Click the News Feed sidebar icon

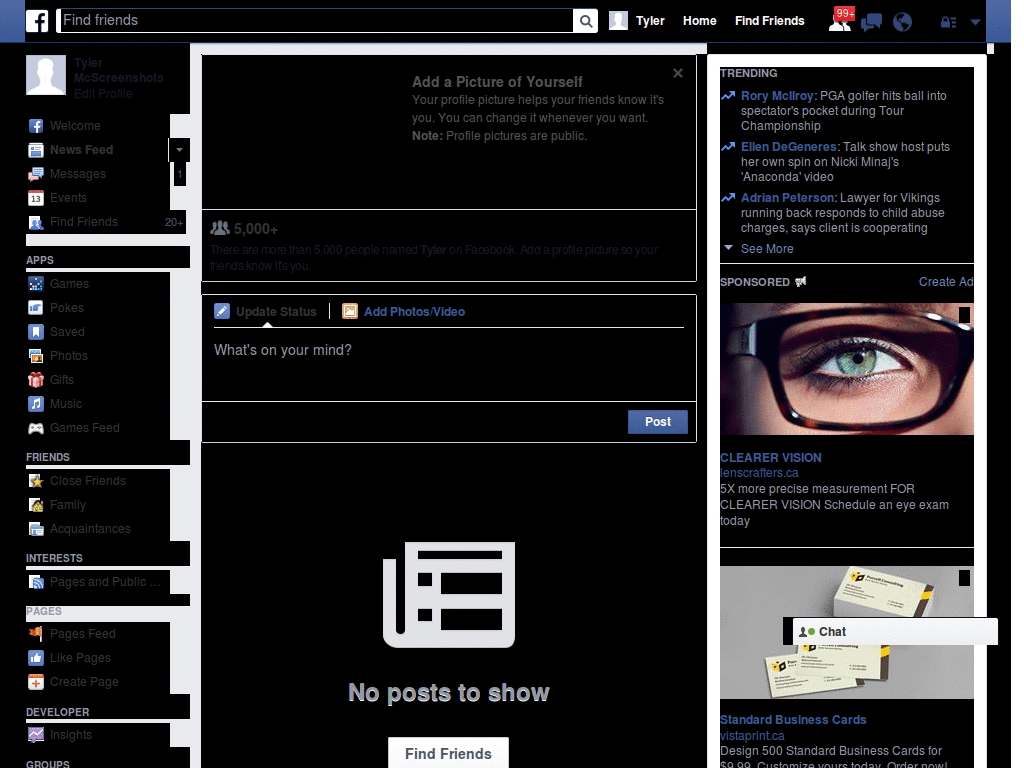point(36,150)
